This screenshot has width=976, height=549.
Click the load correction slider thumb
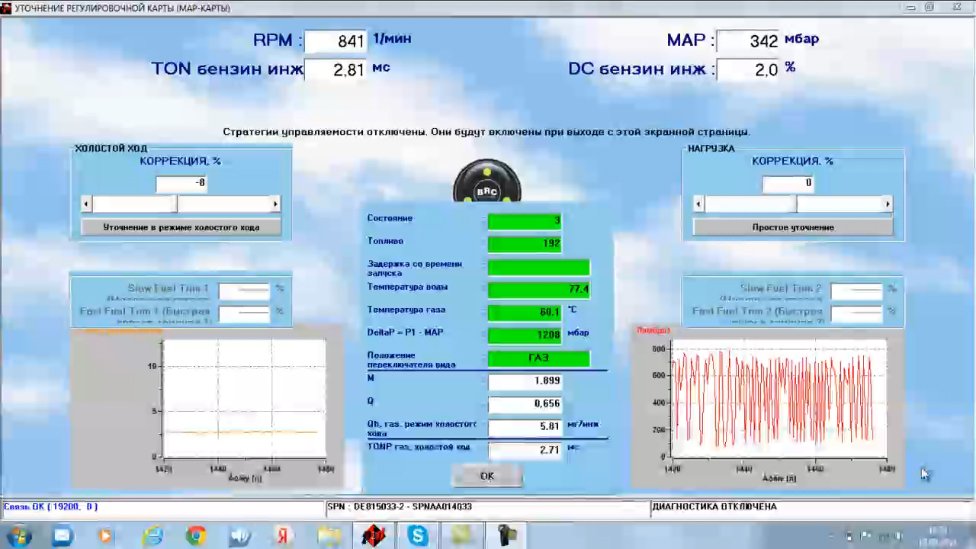(x=792, y=204)
